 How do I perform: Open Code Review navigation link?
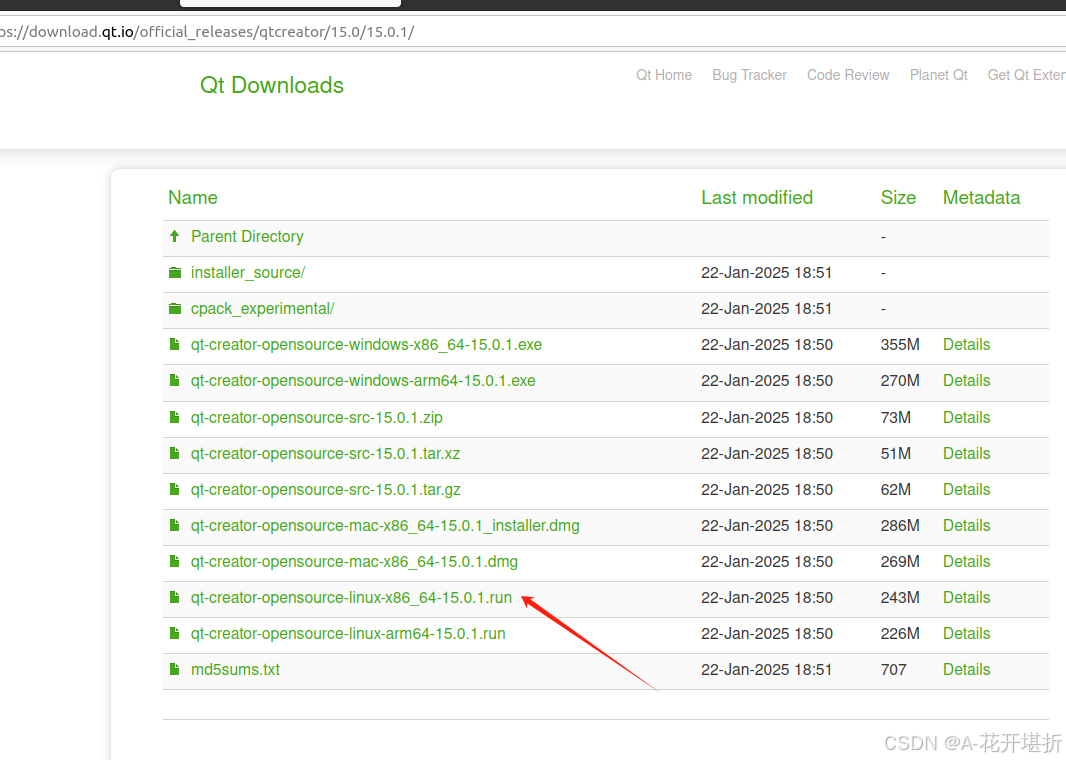(848, 75)
